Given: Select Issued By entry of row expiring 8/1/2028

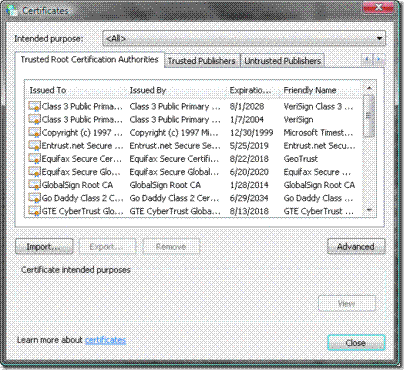Looking at the screenshot, I should pos(175,106).
